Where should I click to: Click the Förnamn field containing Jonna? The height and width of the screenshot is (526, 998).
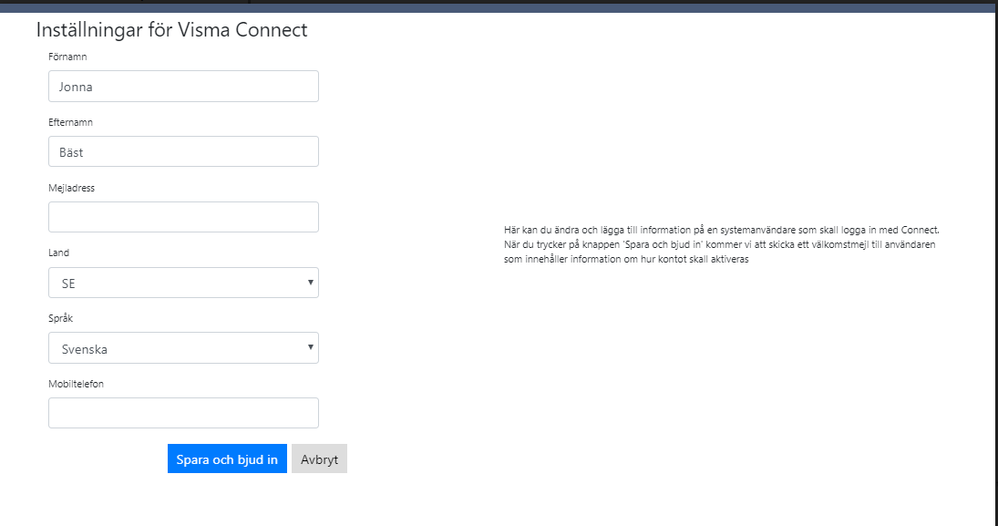tap(183, 86)
